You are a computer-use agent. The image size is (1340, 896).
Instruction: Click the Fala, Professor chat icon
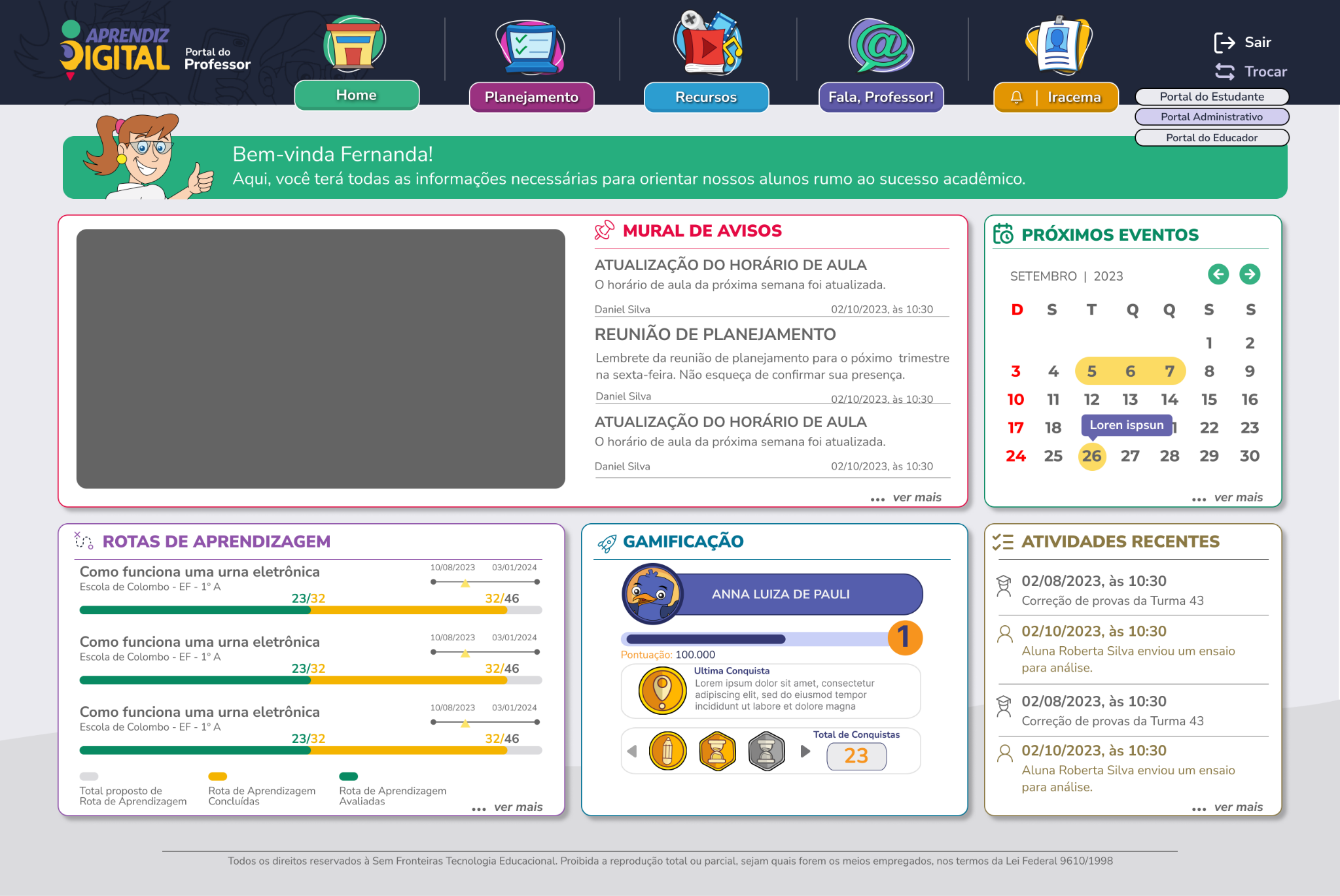[x=881, y=45]
